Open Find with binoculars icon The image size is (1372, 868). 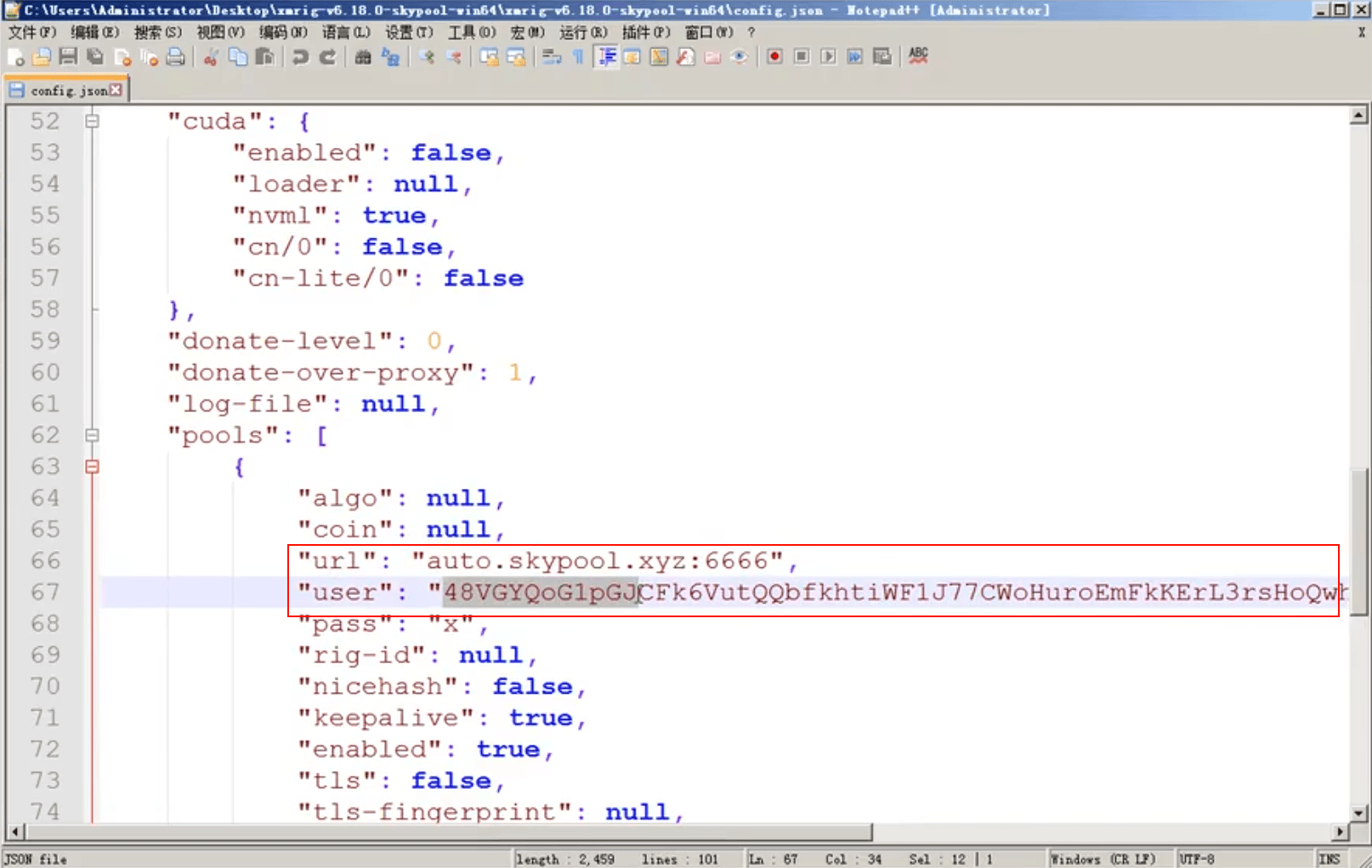click(x=364, y=57)
